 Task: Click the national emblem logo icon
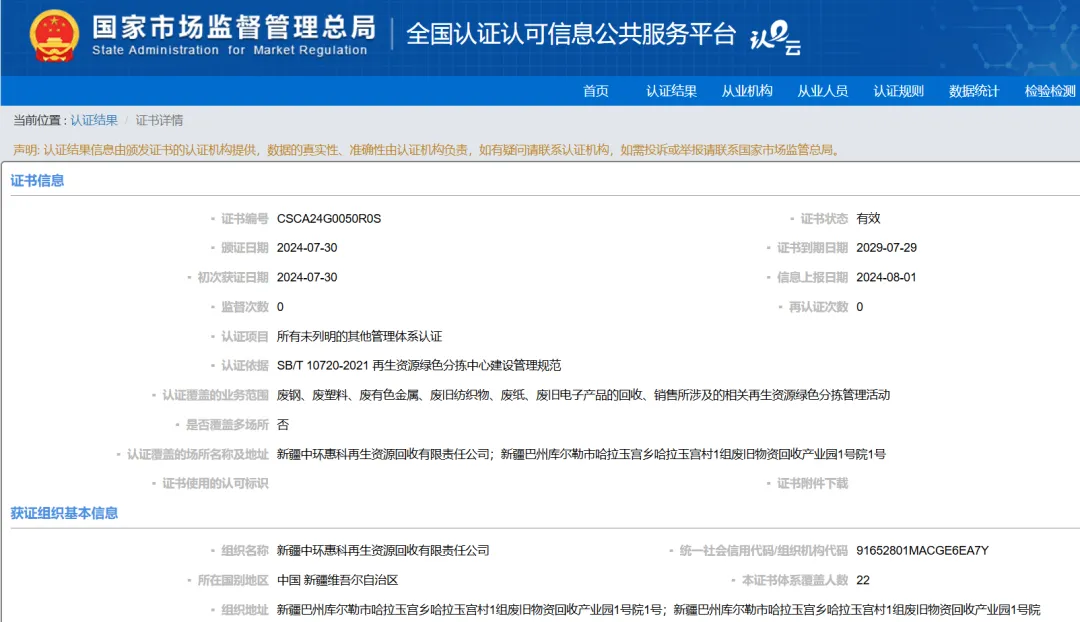pos(54,37)
